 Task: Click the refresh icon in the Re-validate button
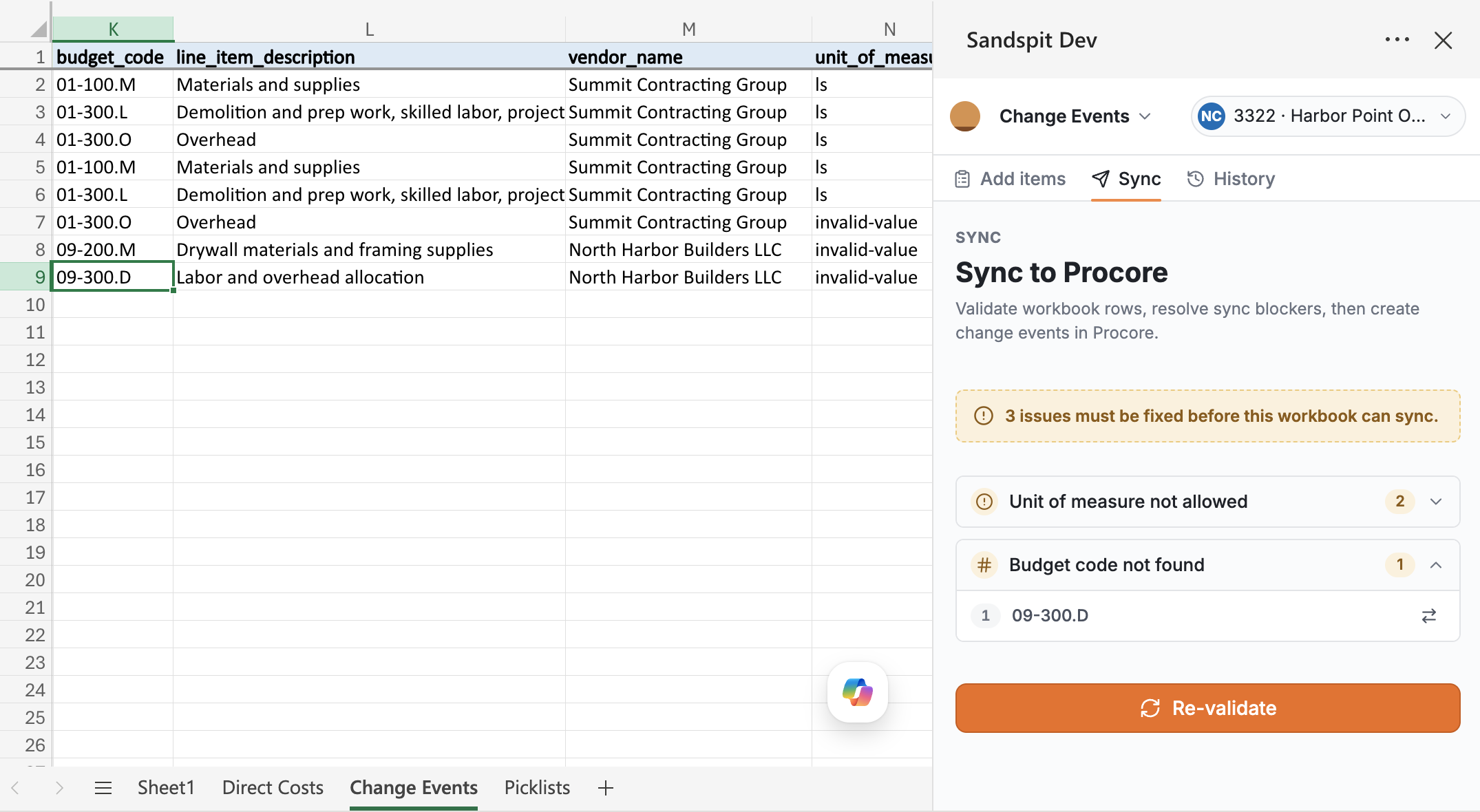(1150, 708)
